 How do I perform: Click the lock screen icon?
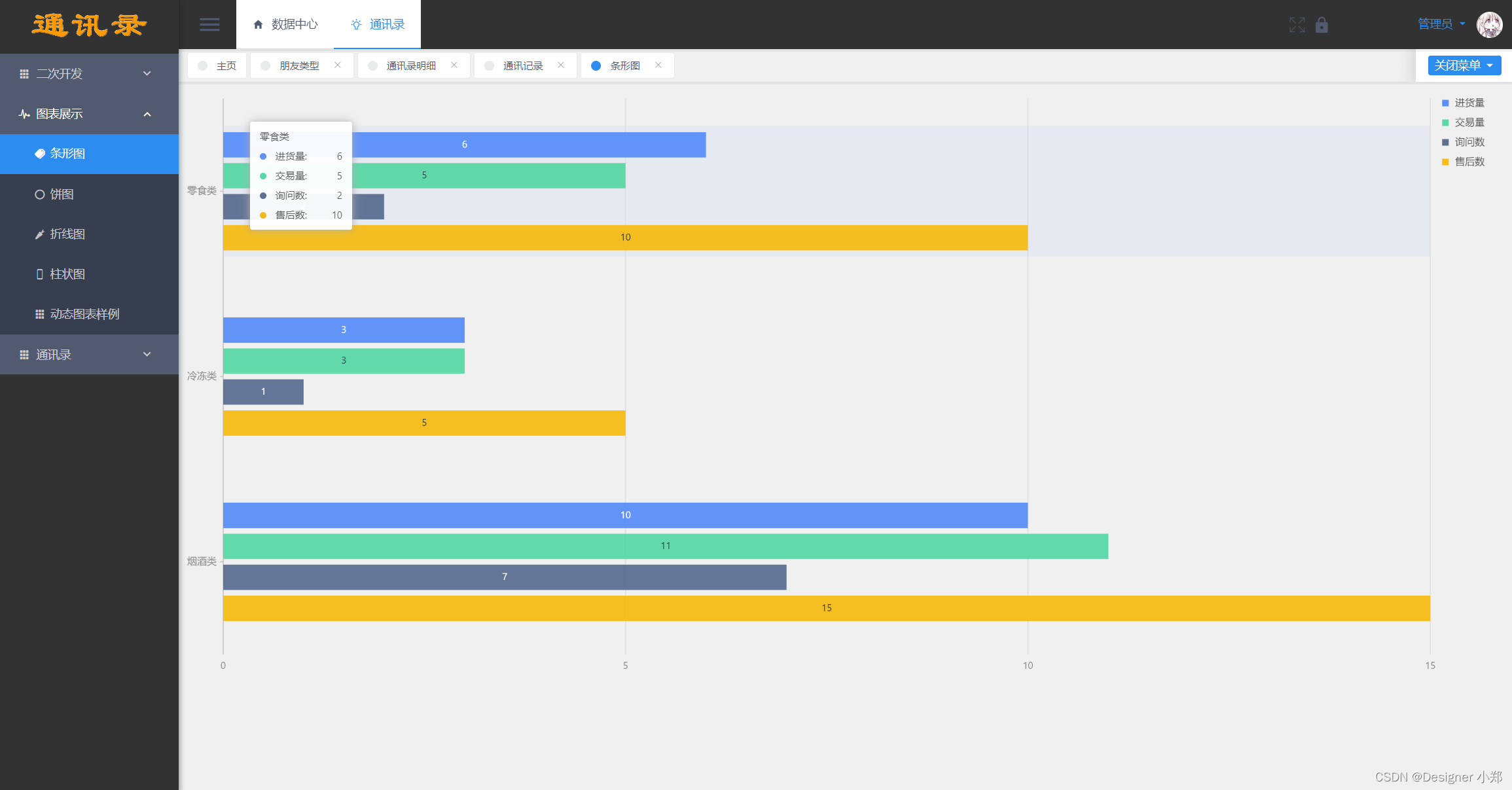pos(1322,25)
